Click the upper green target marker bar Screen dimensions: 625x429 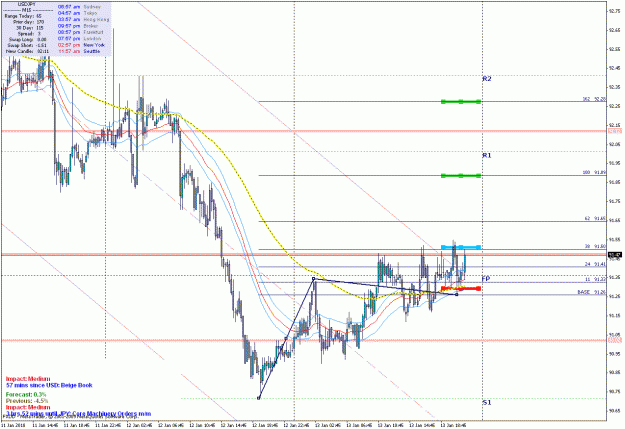pos(461,102)
